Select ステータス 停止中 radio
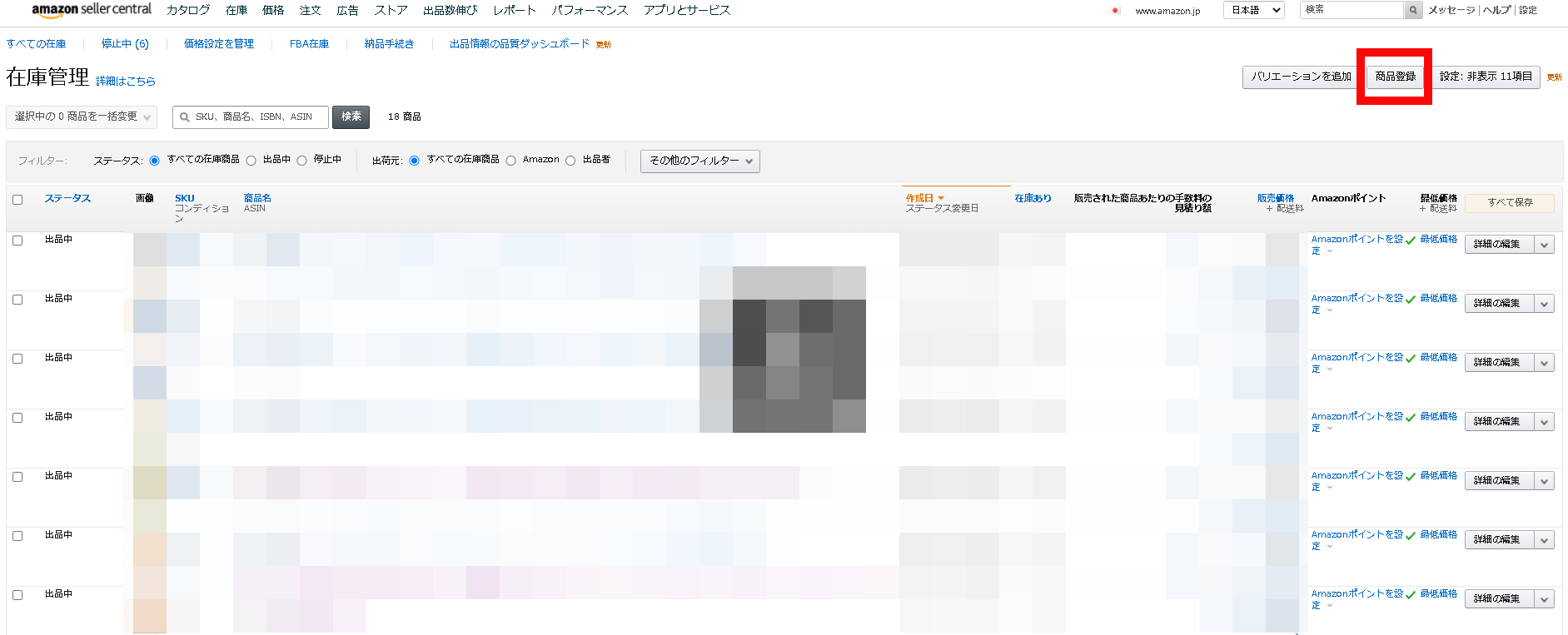This screenshot has width=1568, height=635. (x=301, y=161)
